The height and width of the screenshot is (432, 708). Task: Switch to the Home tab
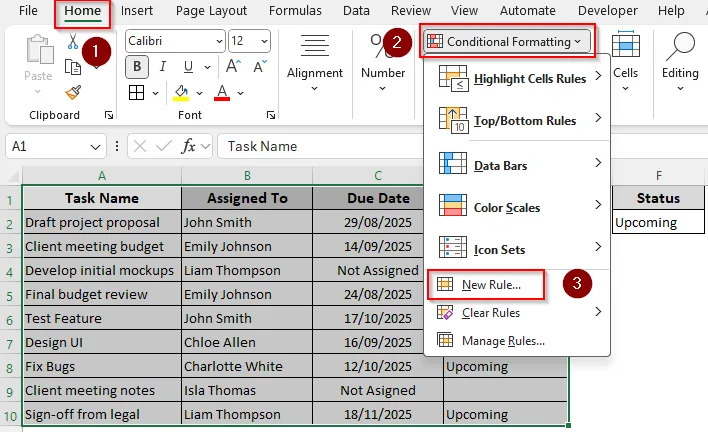(x=82, y=11)
